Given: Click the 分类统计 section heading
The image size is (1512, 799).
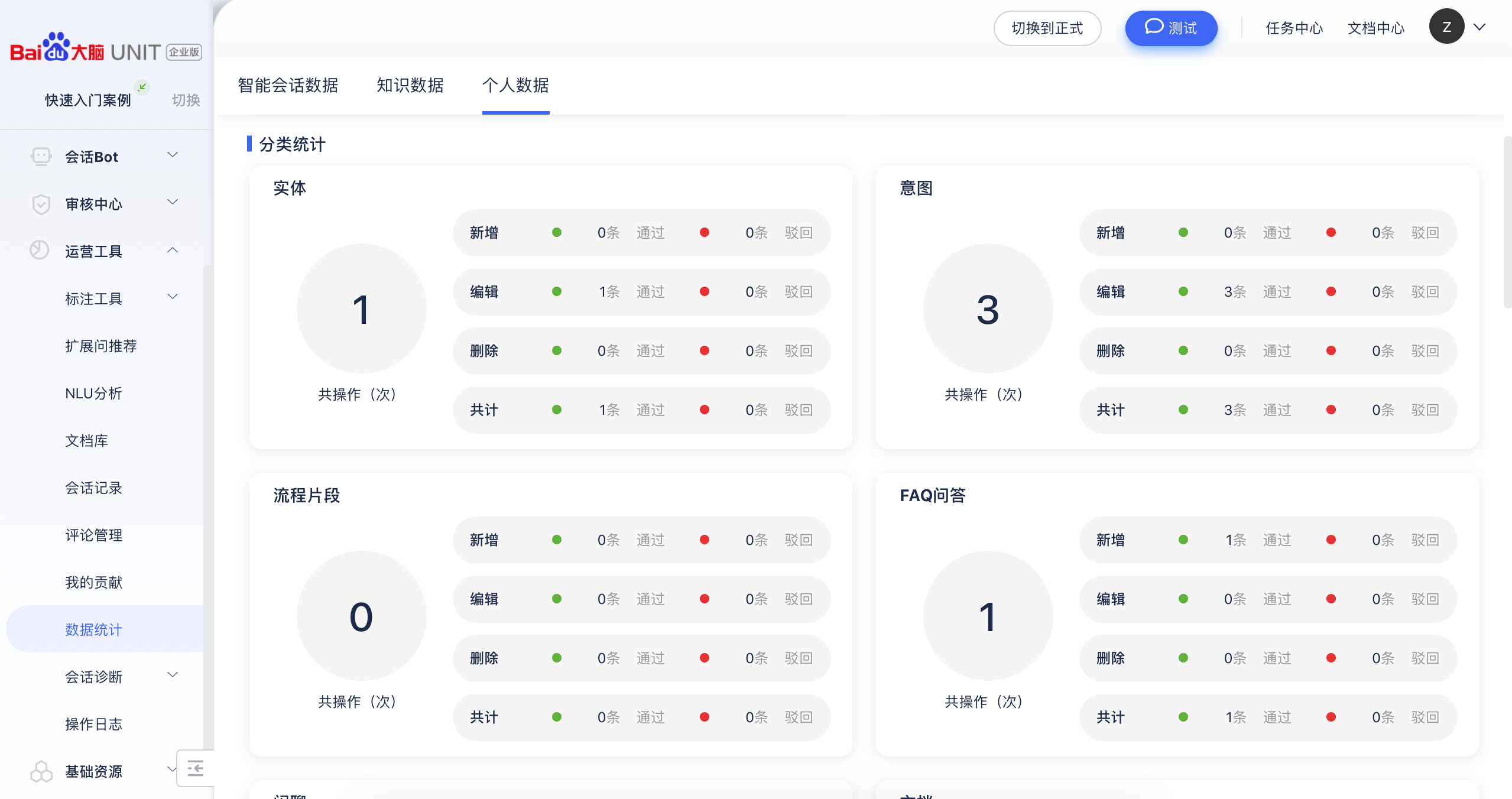Looking at the screenshot, I should click(x=292, y=144).
